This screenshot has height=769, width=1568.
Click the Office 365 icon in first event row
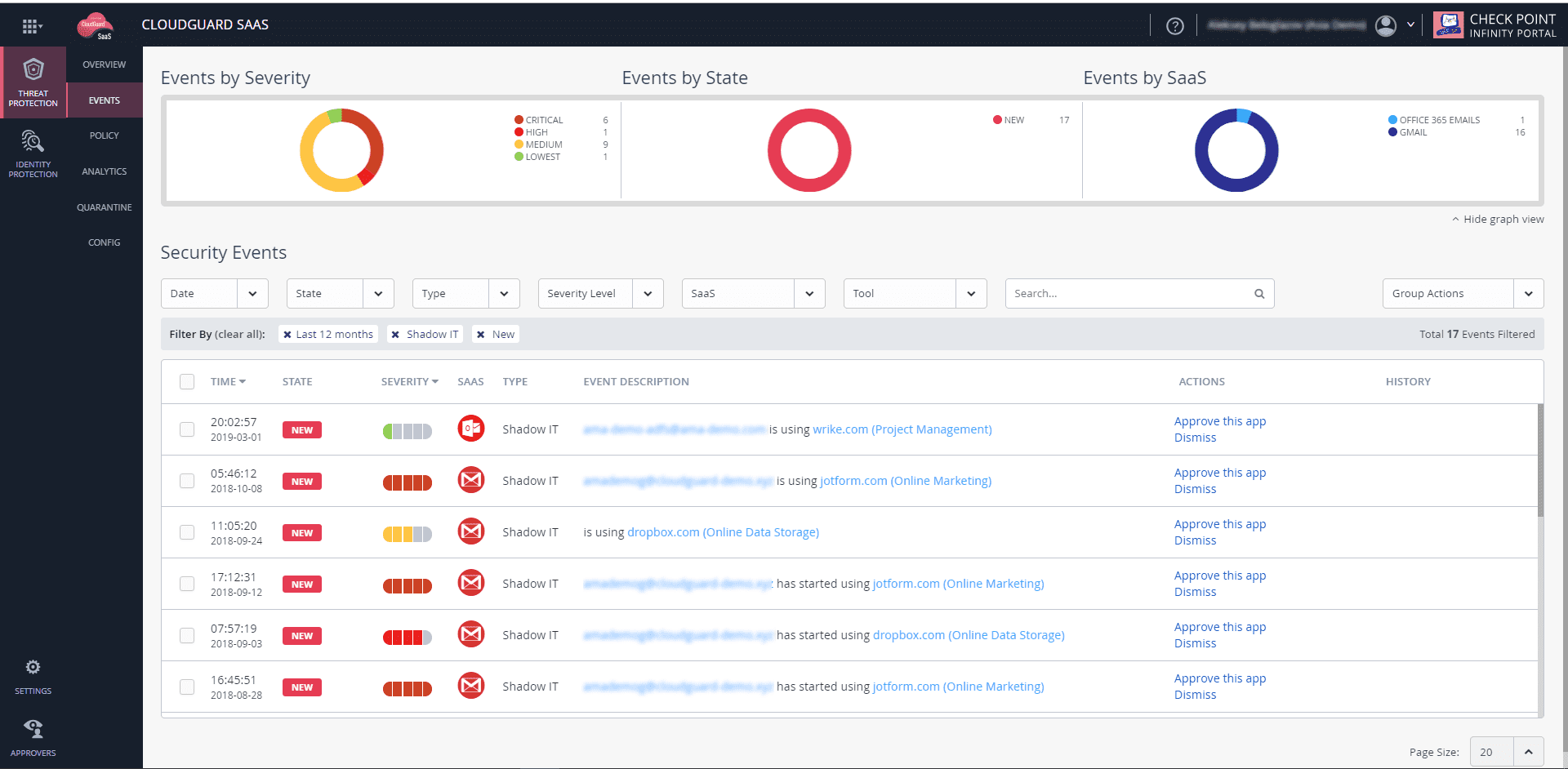point(470,429)
